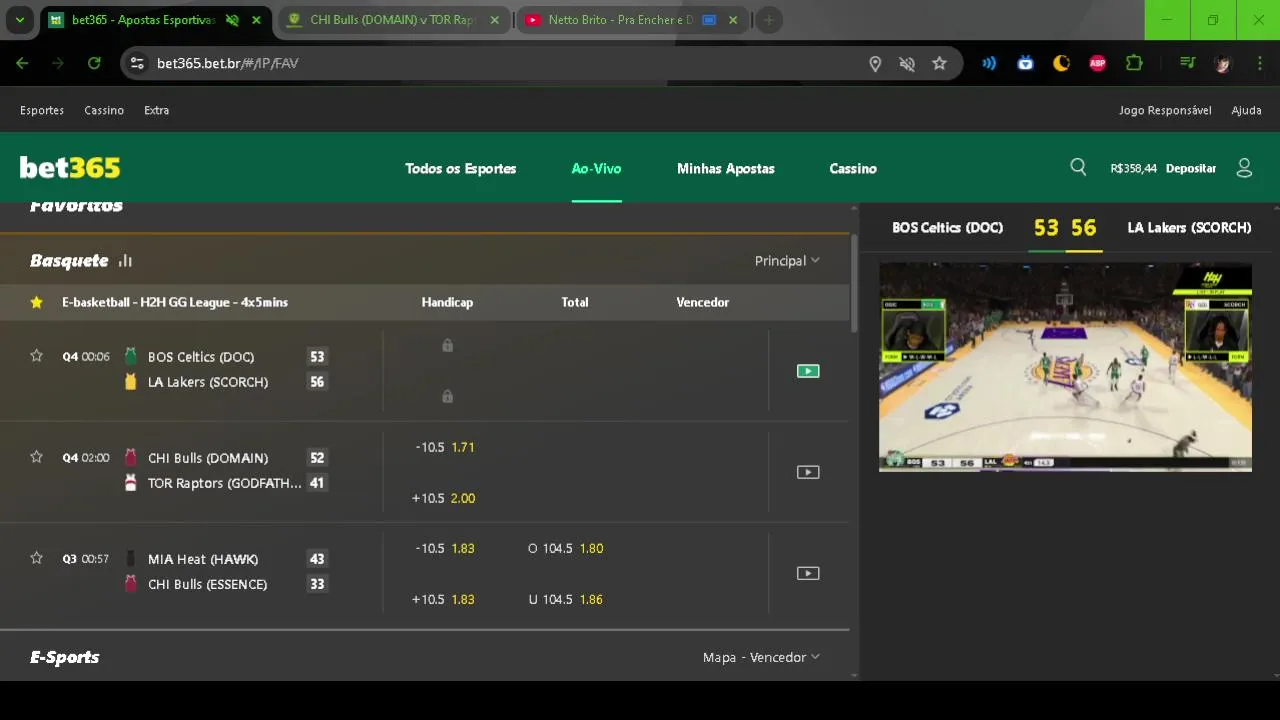The width and height of the screenshot is (1280, 720).
Task: Bet CHI Bulls (ESSENCE) handicap +10.5 at 1.83
Action: tap(445, 599)
